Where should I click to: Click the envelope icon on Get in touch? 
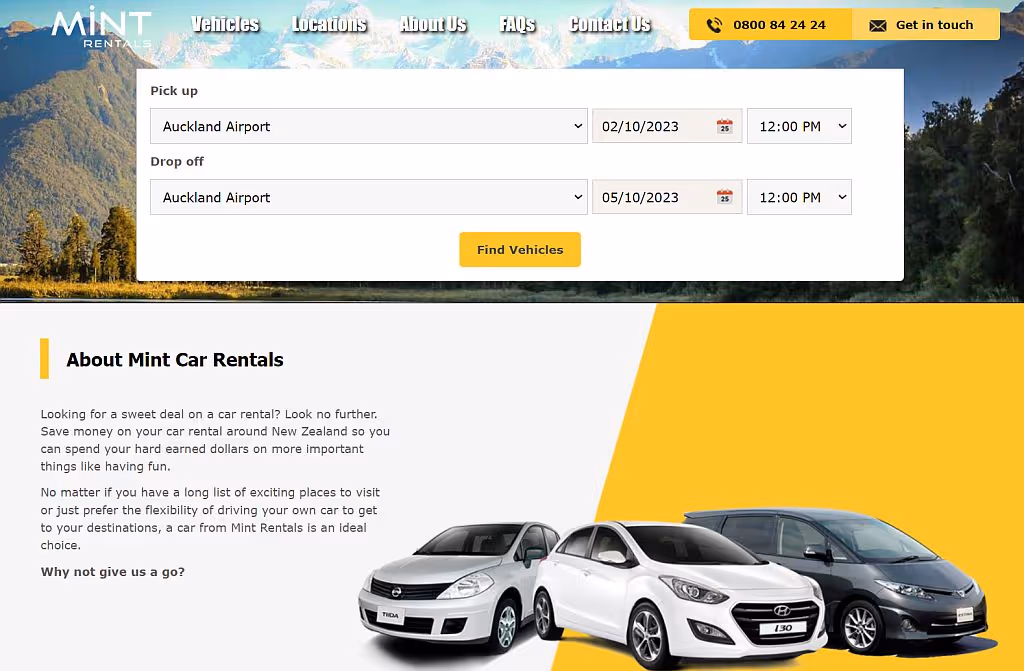(878, 25)
